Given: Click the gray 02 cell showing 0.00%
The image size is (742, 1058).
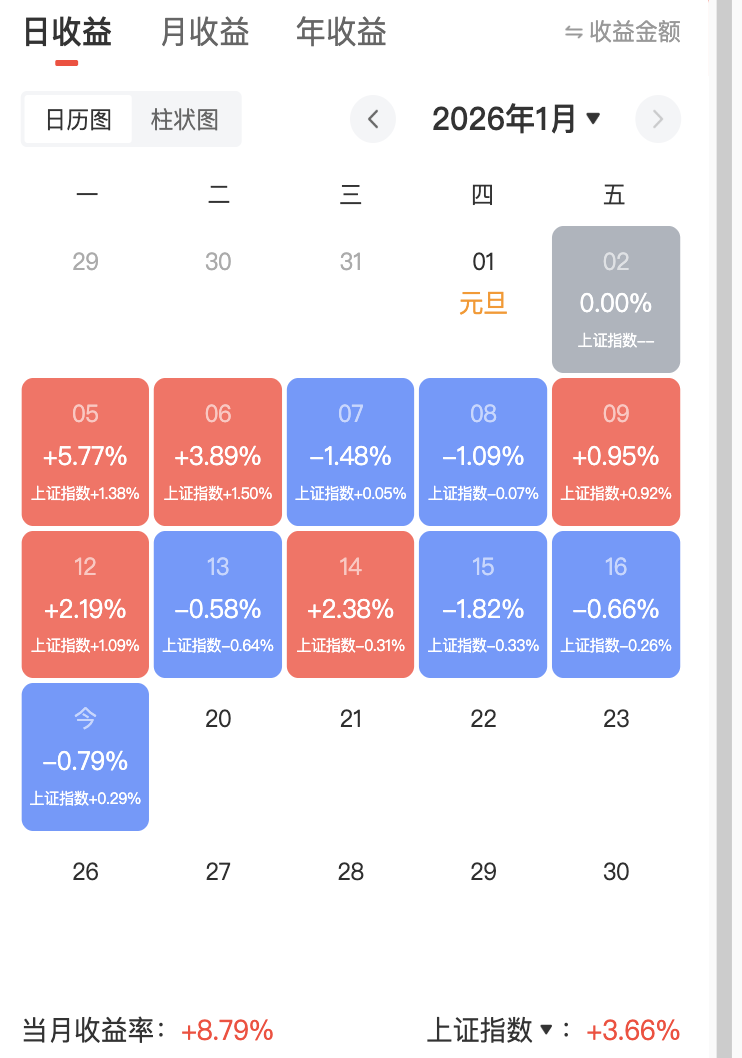Looking at the screenshot, I should click(616, 299).
